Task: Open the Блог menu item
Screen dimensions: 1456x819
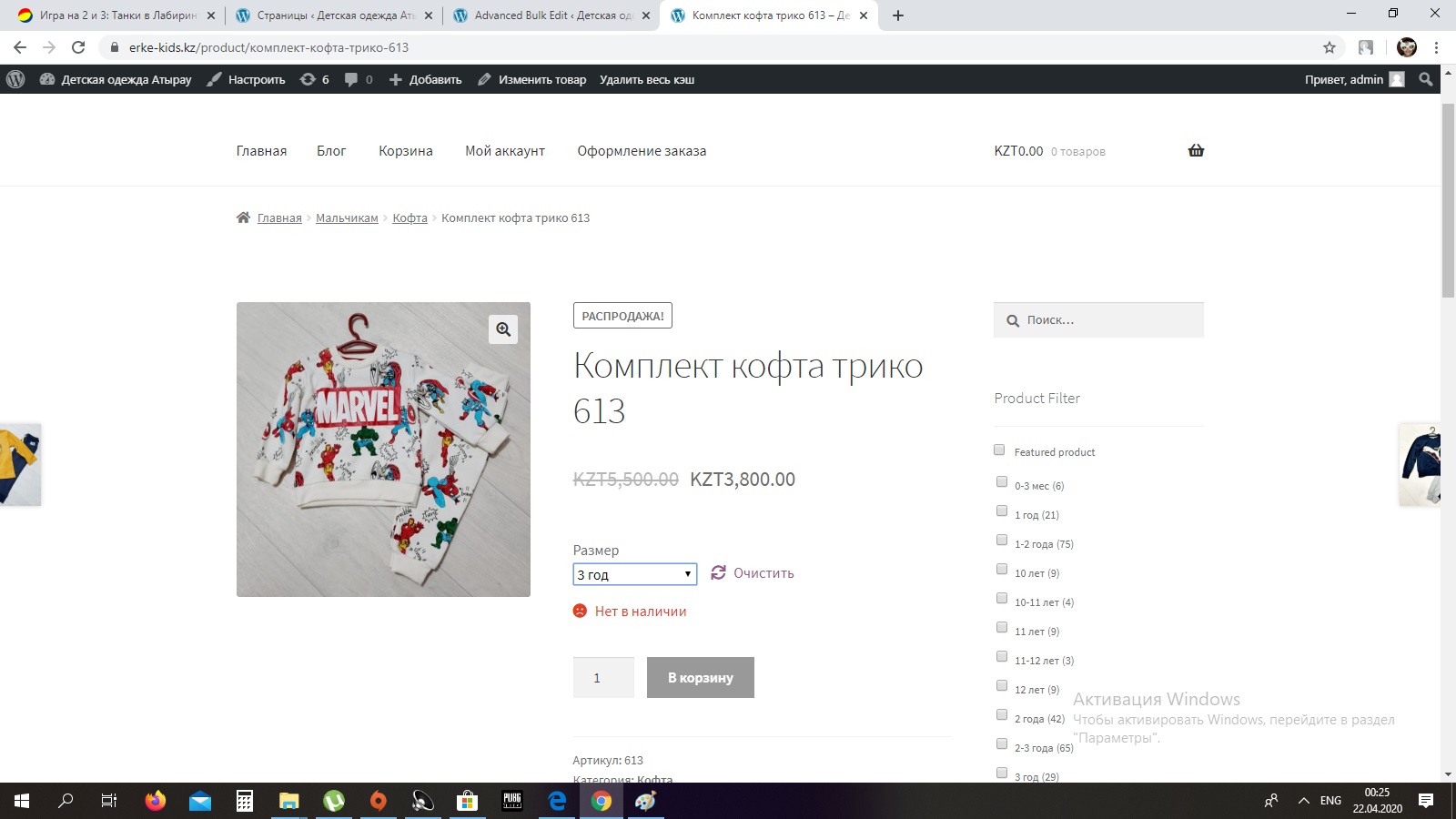Action: coord(331,151)
